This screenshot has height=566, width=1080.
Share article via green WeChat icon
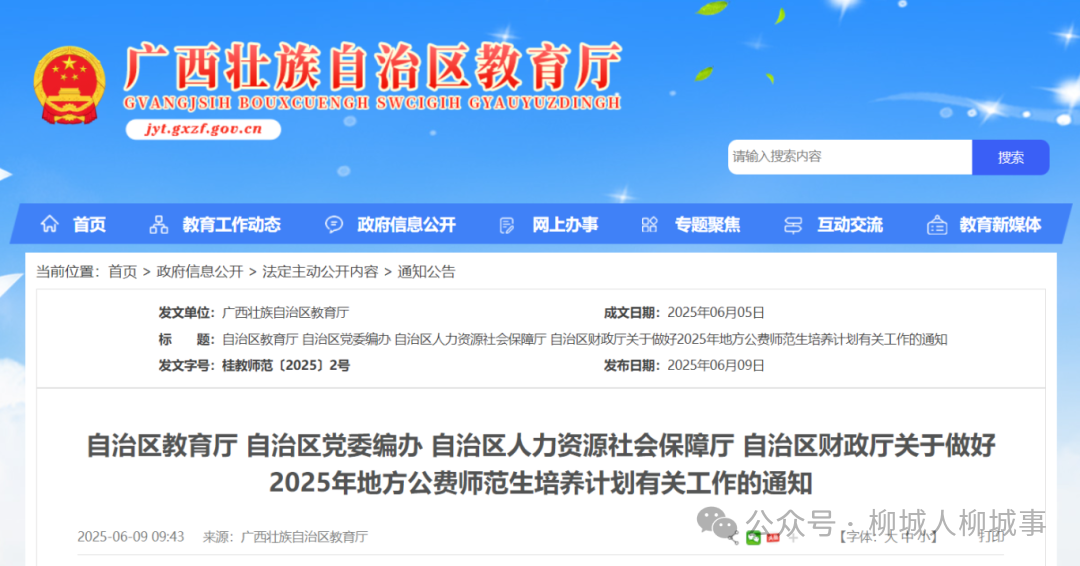click(754, 538)
